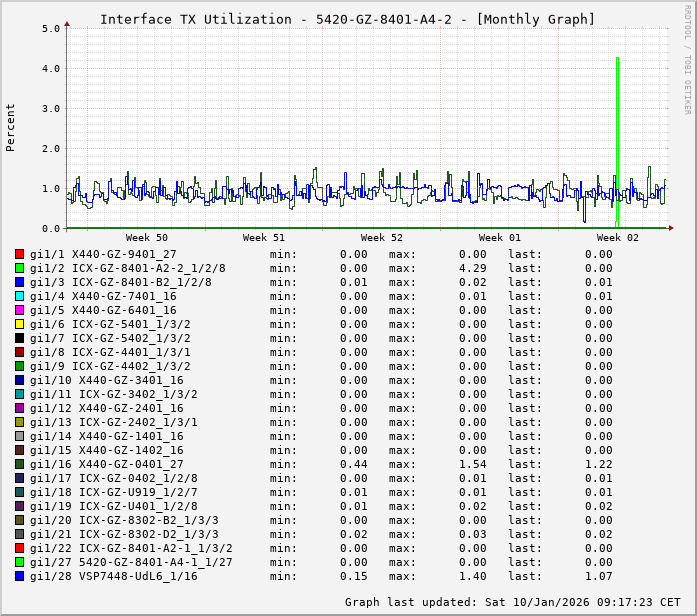The image size is (697, 616).
Task: Click the Week 50 axis label
Action: point(146,238)
